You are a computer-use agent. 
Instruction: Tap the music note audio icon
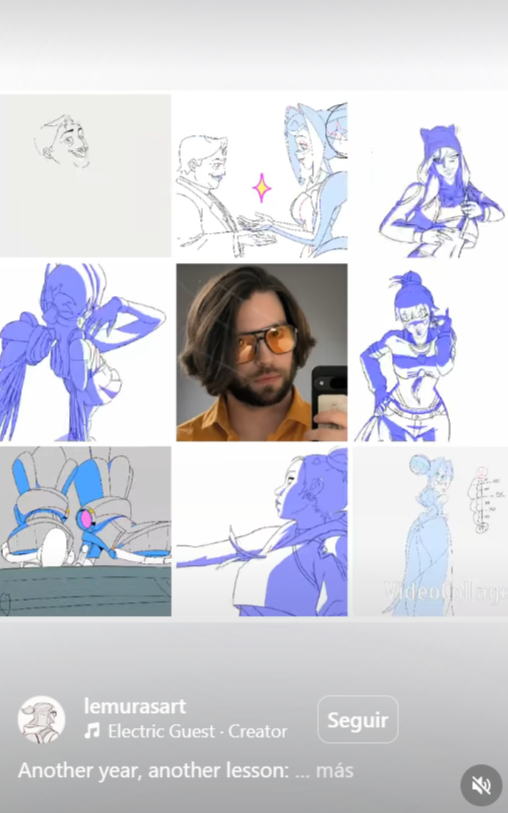(x=92, y=732)
